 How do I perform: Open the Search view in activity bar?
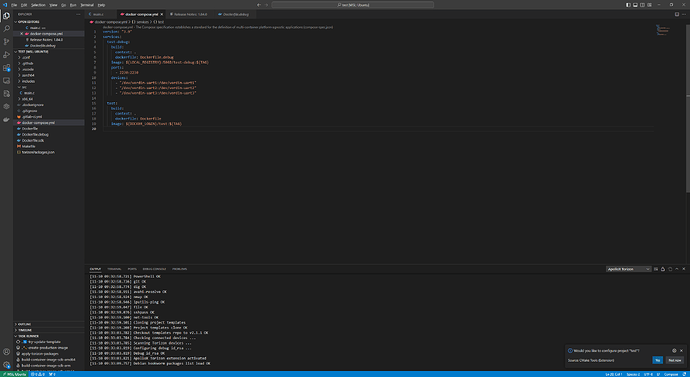[6, 29]
